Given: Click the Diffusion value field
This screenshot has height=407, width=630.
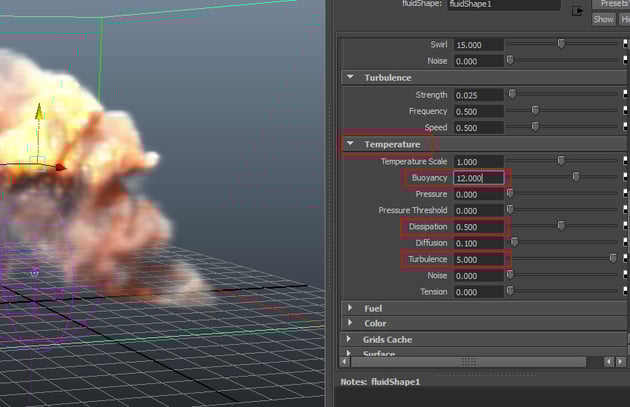Looking at the screenshot, I should [x=479, y=243].
